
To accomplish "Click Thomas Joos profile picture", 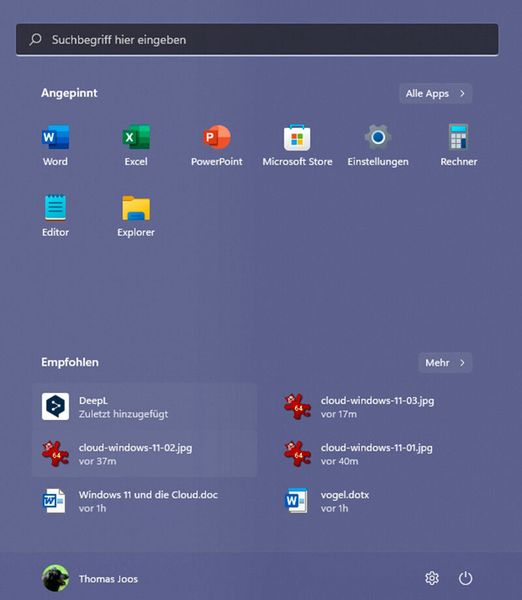I will pyautogui.click(x=55, y=578).
